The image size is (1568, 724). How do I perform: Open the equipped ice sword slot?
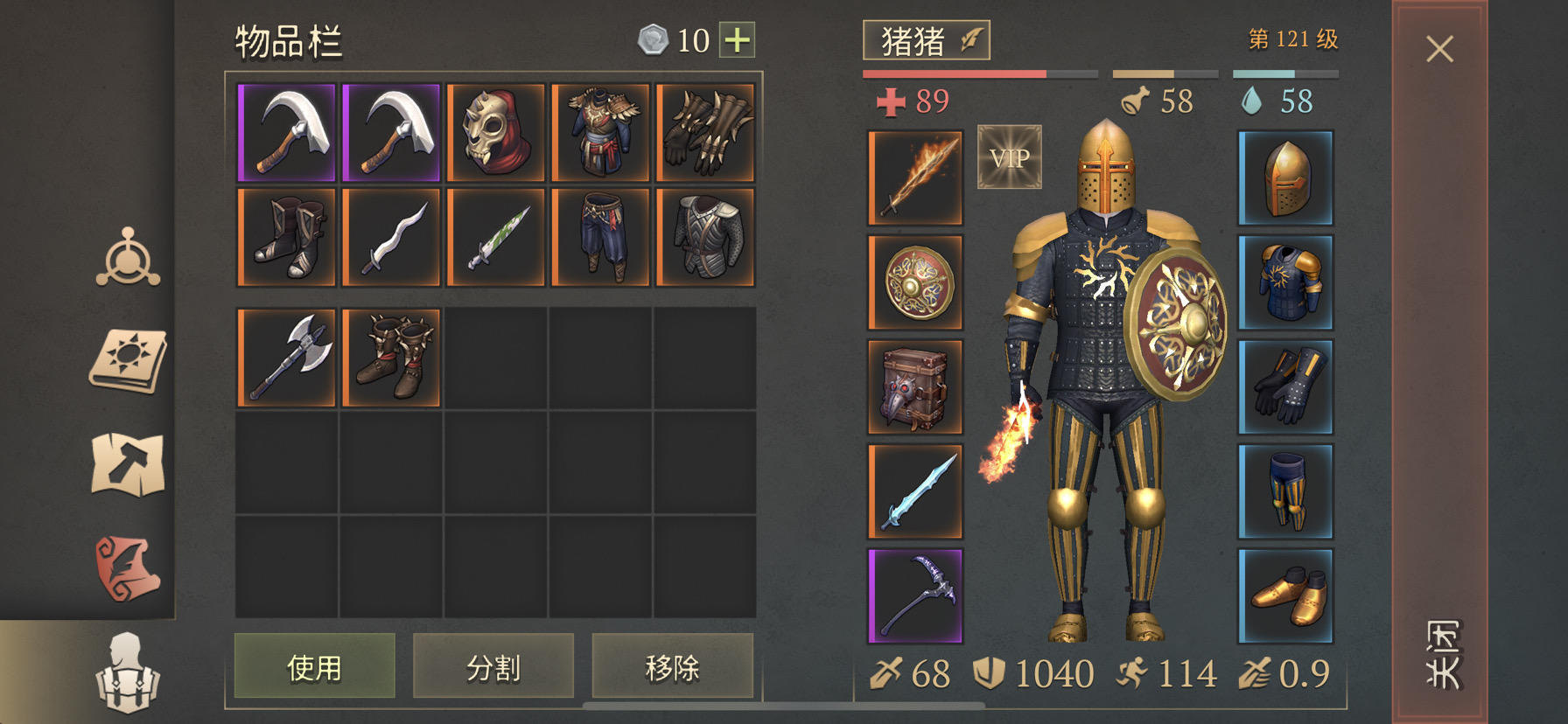[x=915, y=491]
